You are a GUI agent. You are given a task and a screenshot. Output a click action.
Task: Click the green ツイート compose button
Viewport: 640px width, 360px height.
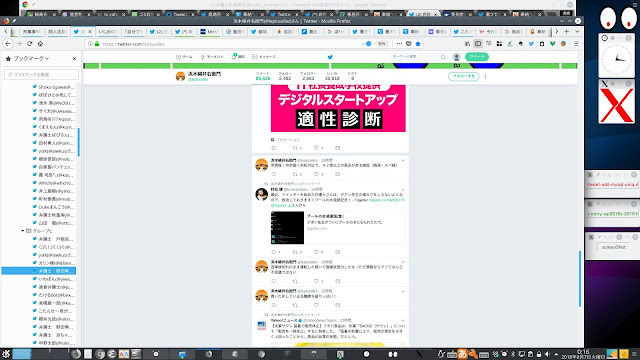[477, 57]
